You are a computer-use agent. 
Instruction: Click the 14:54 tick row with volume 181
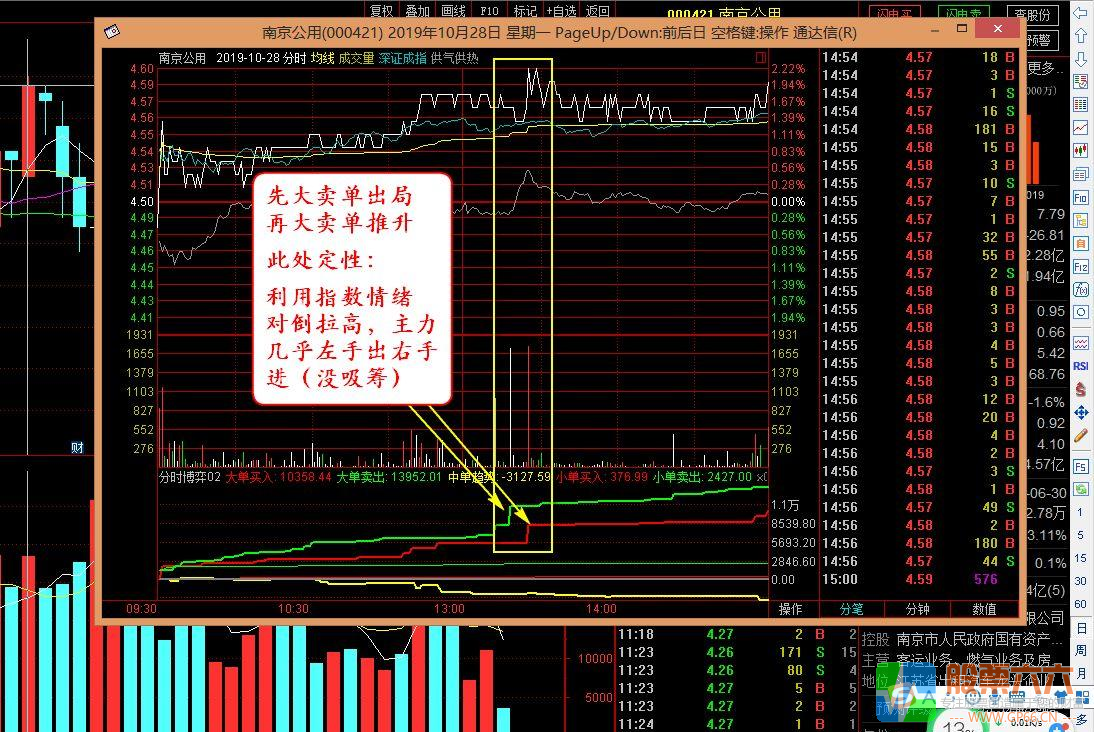pyautogui.click(x=918, y=129)
